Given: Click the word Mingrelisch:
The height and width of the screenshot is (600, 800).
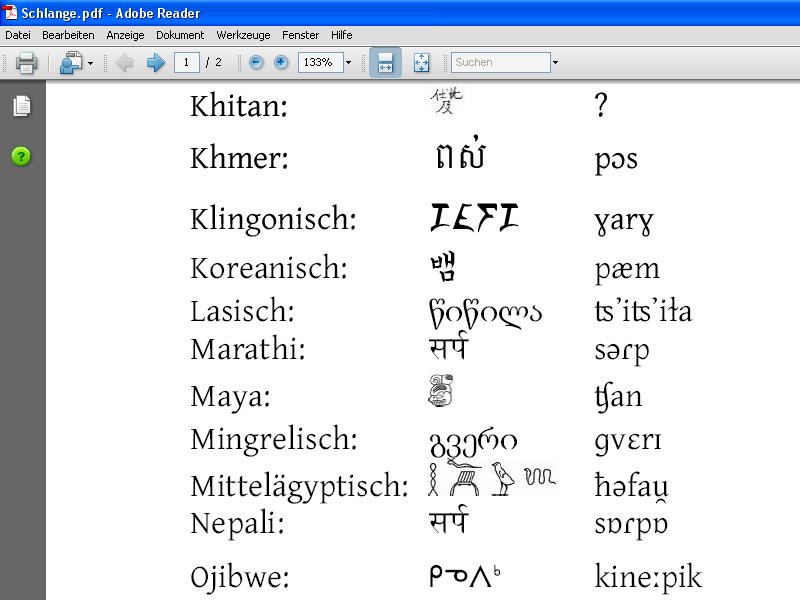Looking at the screenshot, I should click(273, 440).
